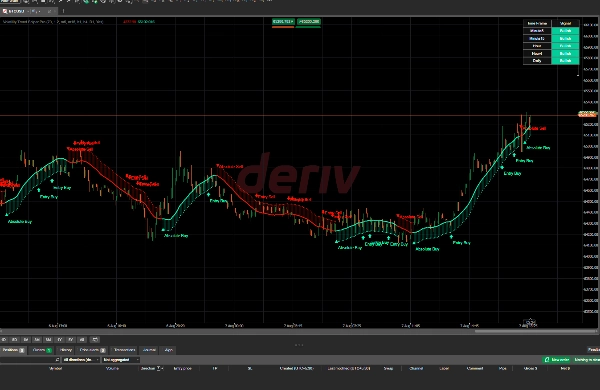Image resolution: width=600 pixels, height=390 pixels.
Task: Click the green Buy price button above the chart
Action: click(308, 21)
